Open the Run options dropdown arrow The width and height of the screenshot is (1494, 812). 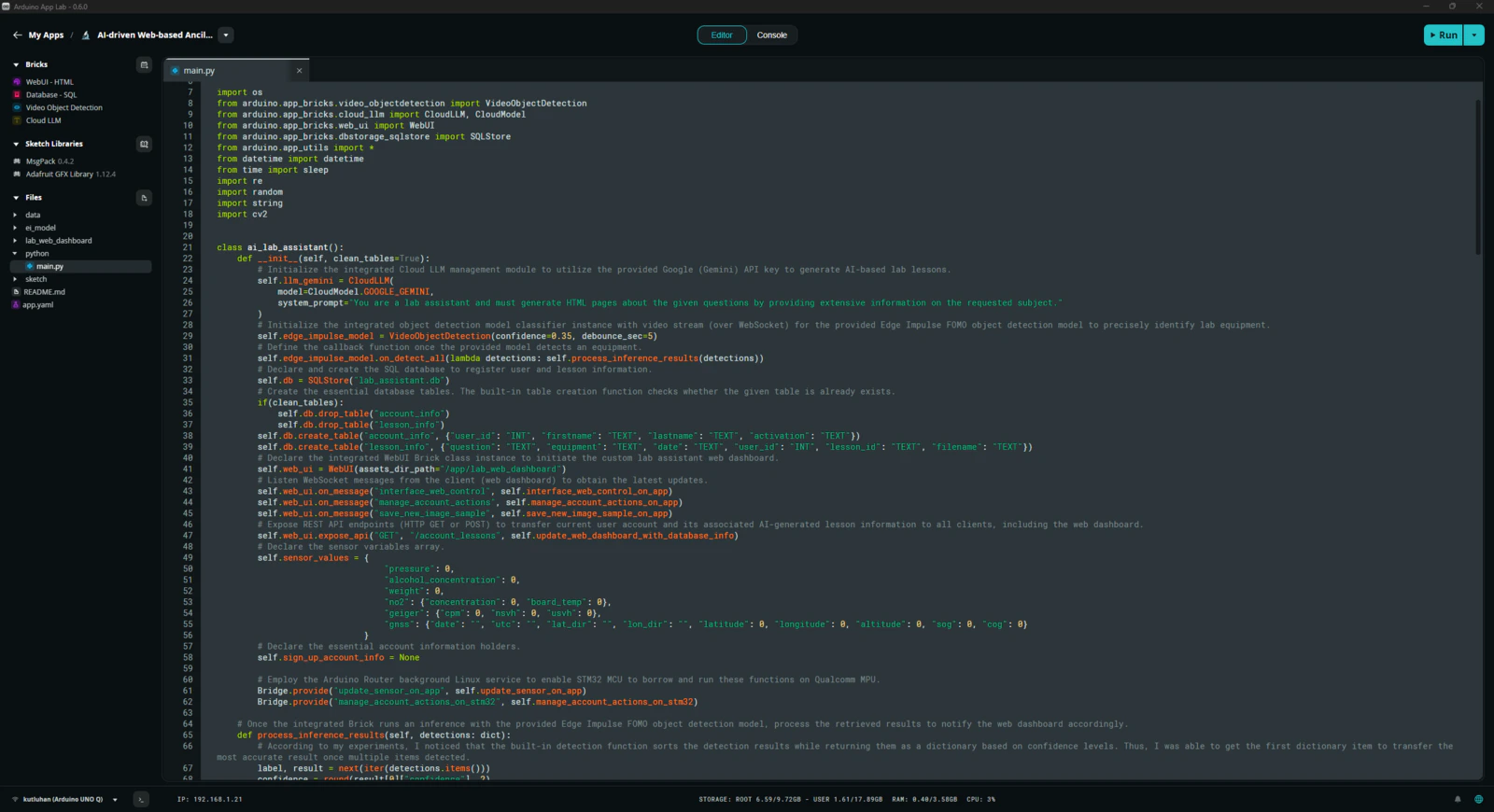pos(1474,35)
